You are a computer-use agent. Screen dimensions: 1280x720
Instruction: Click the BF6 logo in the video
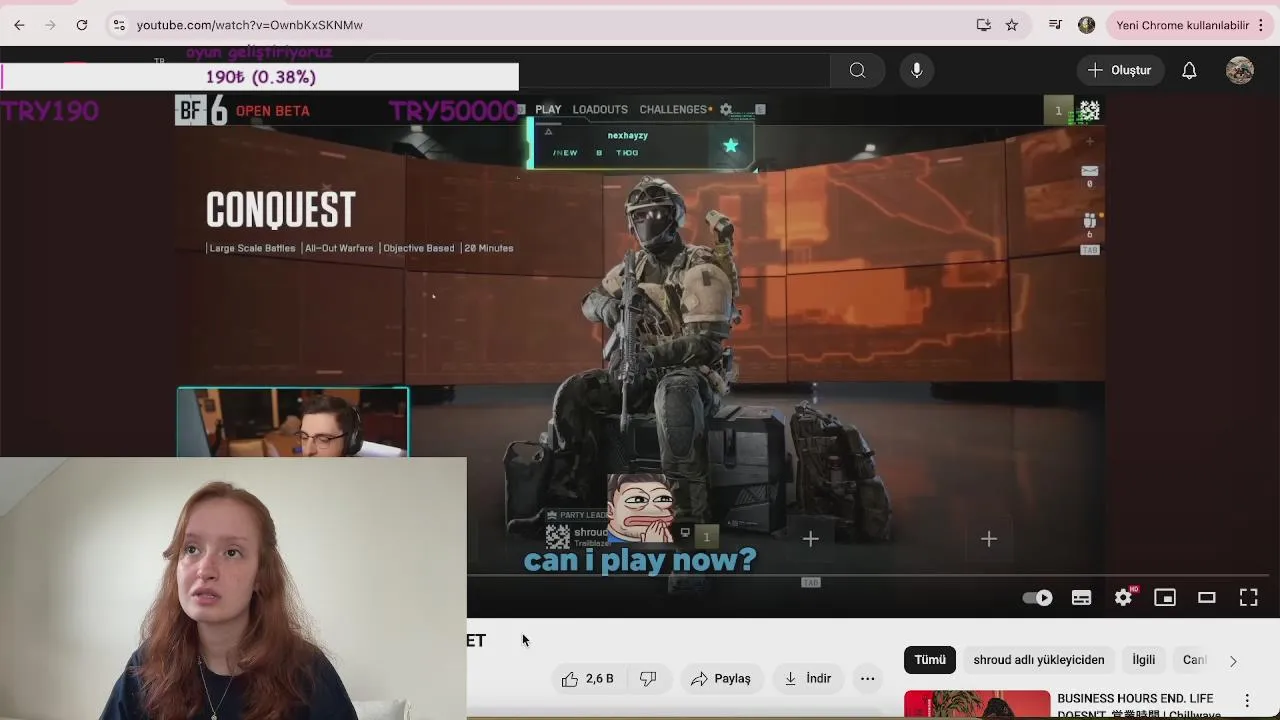point(202,110)
